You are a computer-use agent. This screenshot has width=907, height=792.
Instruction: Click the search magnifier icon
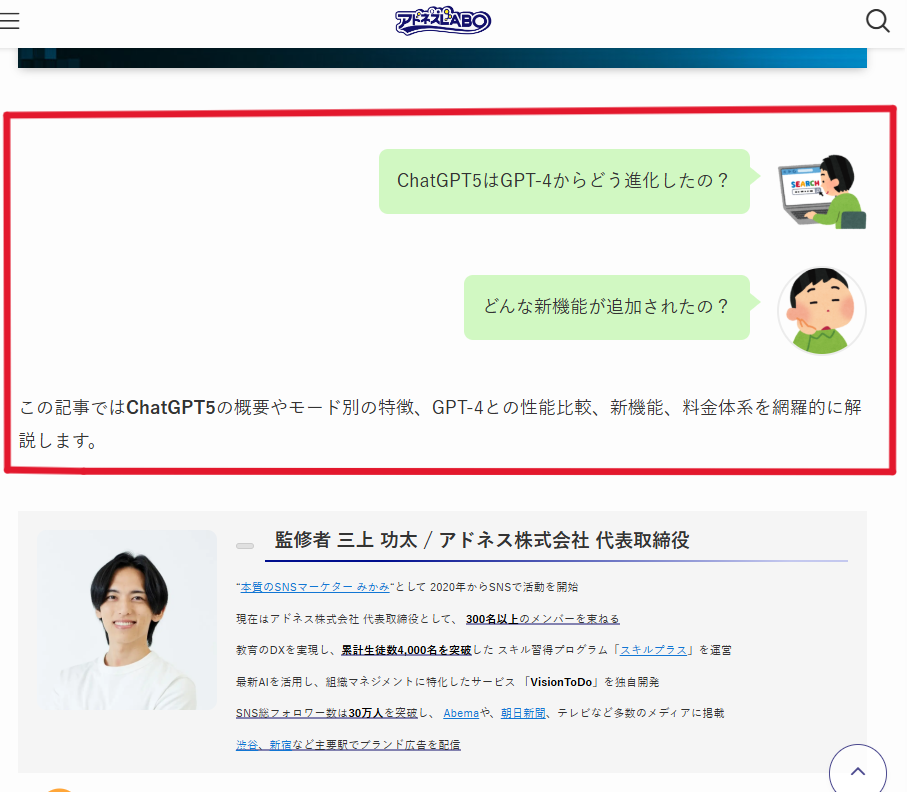click(877, 21)
